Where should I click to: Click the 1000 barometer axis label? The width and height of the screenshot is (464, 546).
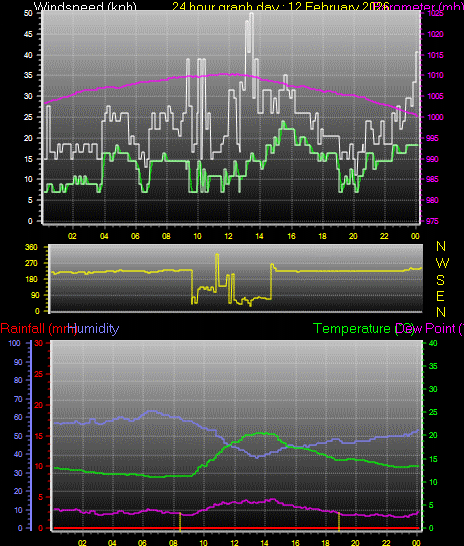(435, 117)
